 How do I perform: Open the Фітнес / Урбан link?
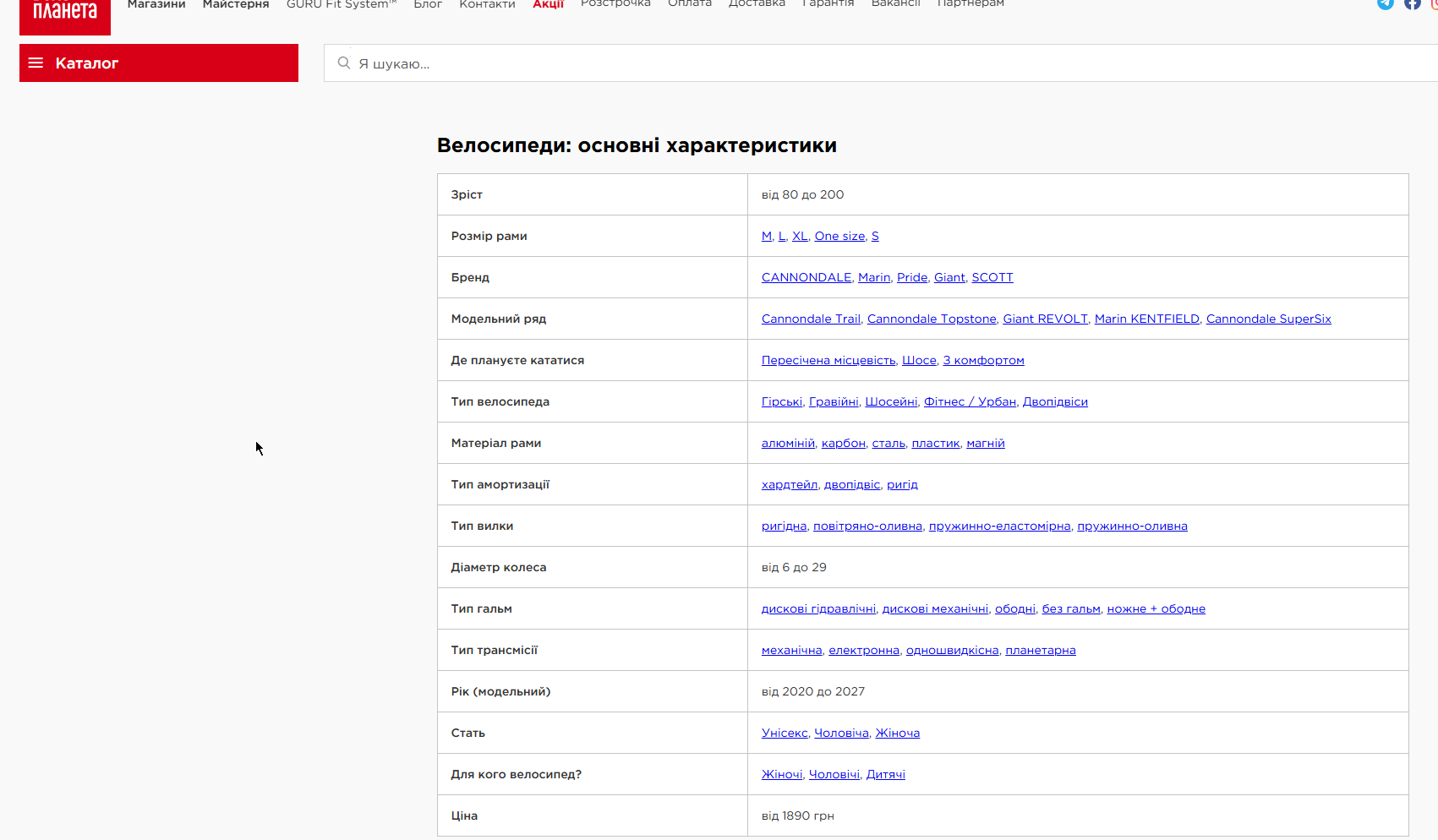tap(971, 401)
